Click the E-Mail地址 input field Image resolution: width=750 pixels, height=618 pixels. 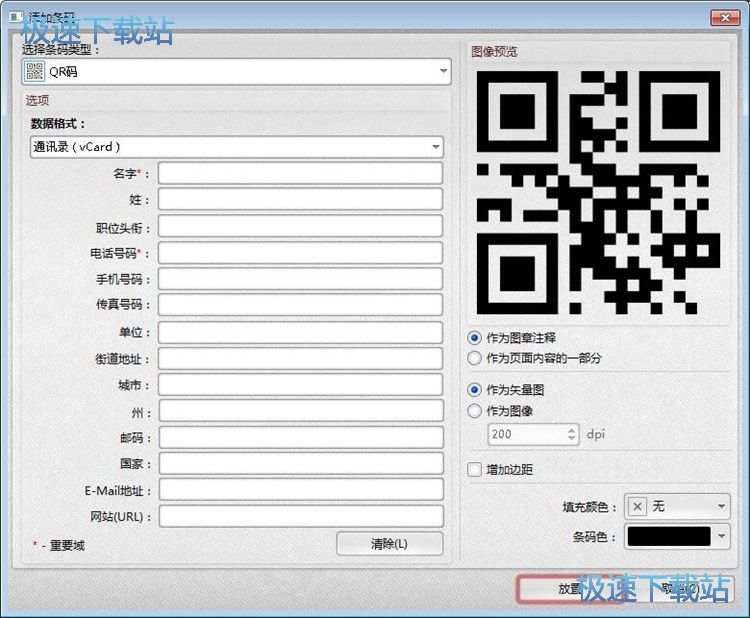click(301, 490)
